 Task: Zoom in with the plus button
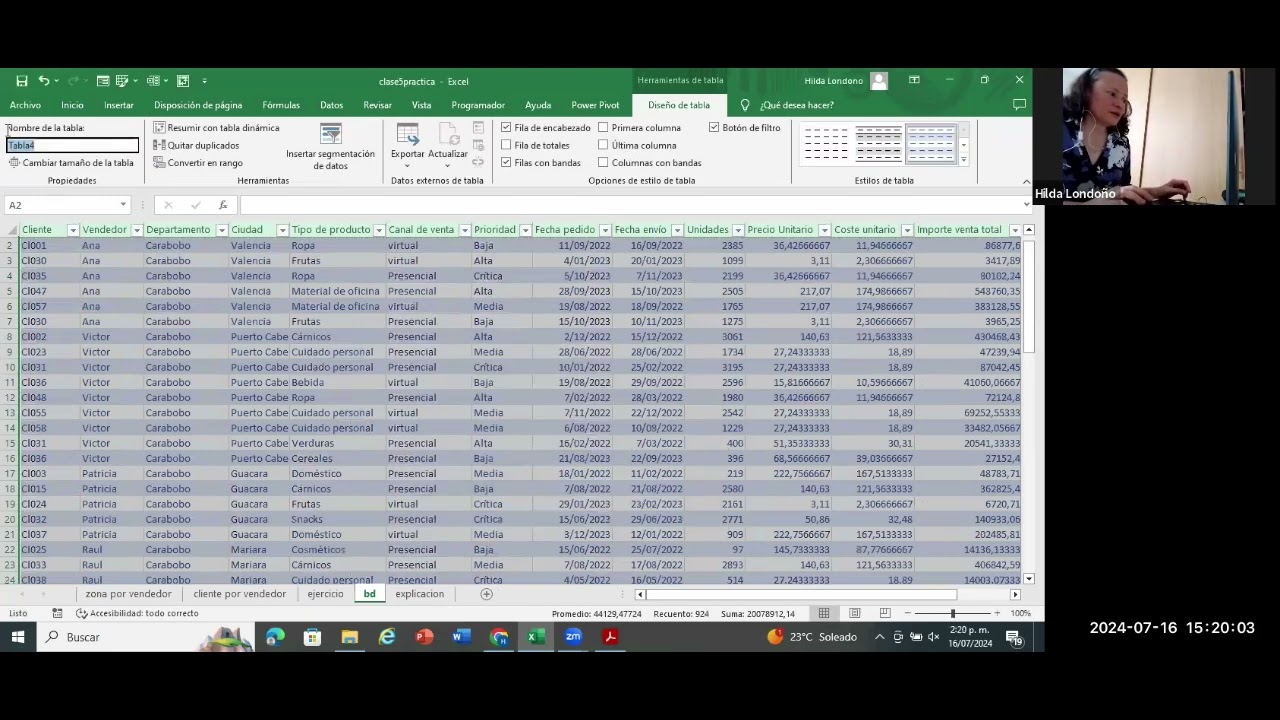(x=997, y=613)
